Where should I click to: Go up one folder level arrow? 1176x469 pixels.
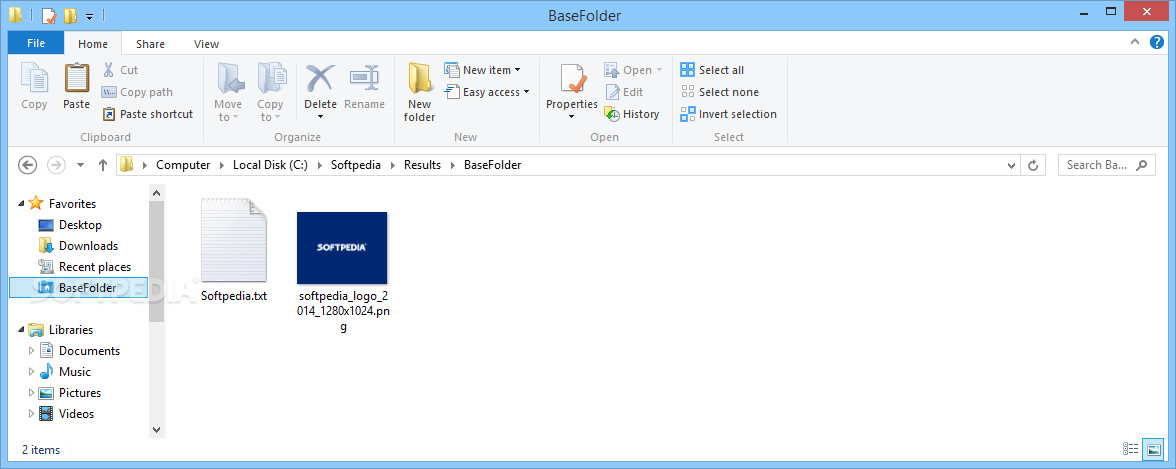point(104,166)
